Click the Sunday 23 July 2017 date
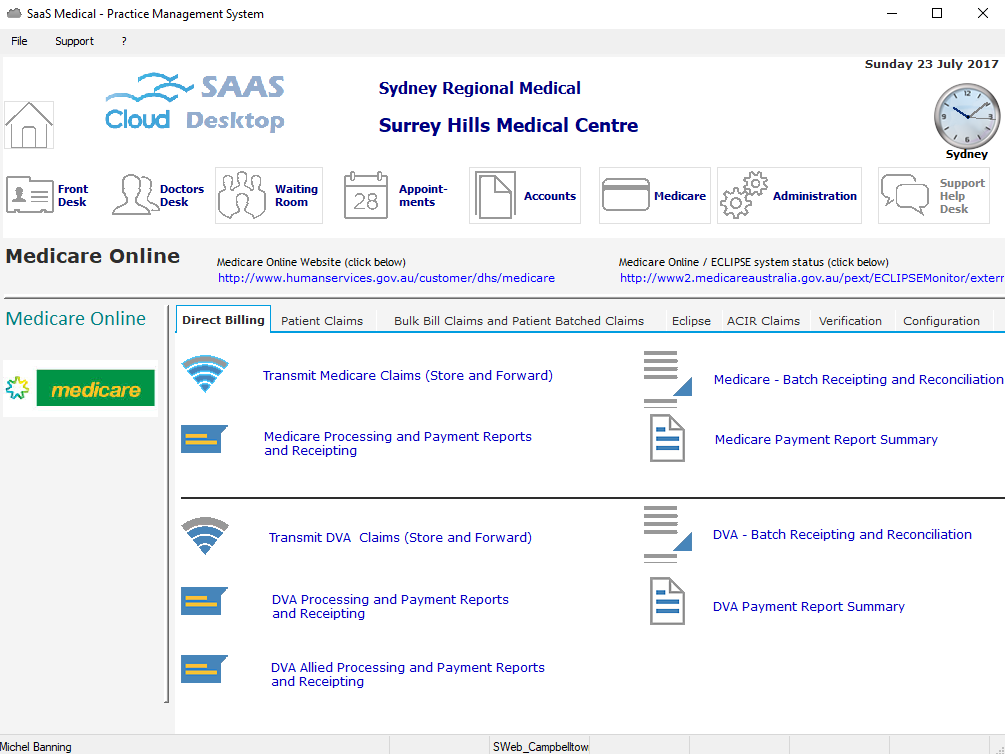 tap(931, 64)
